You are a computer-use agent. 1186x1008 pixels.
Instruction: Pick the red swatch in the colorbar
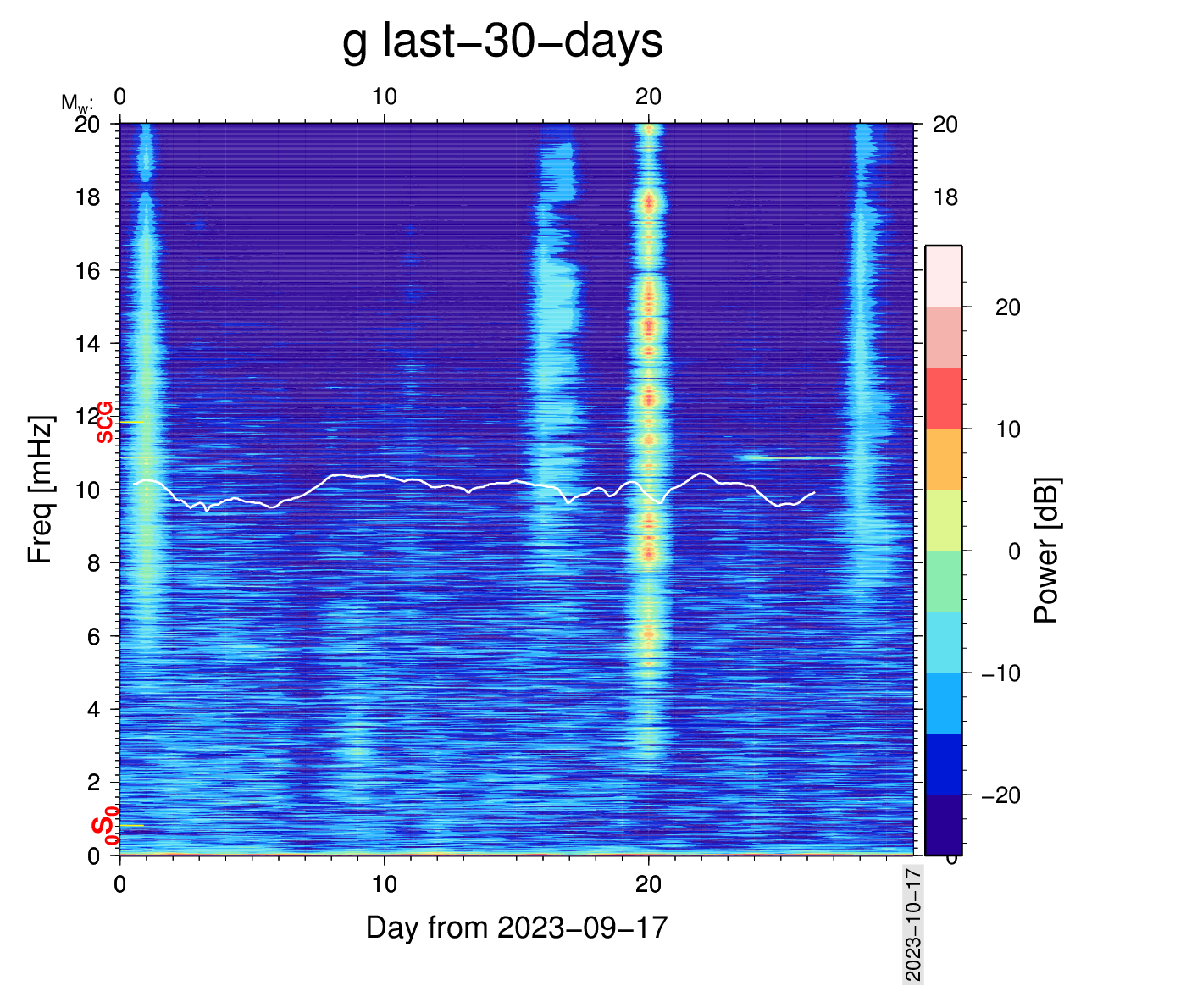pos(943,398)
